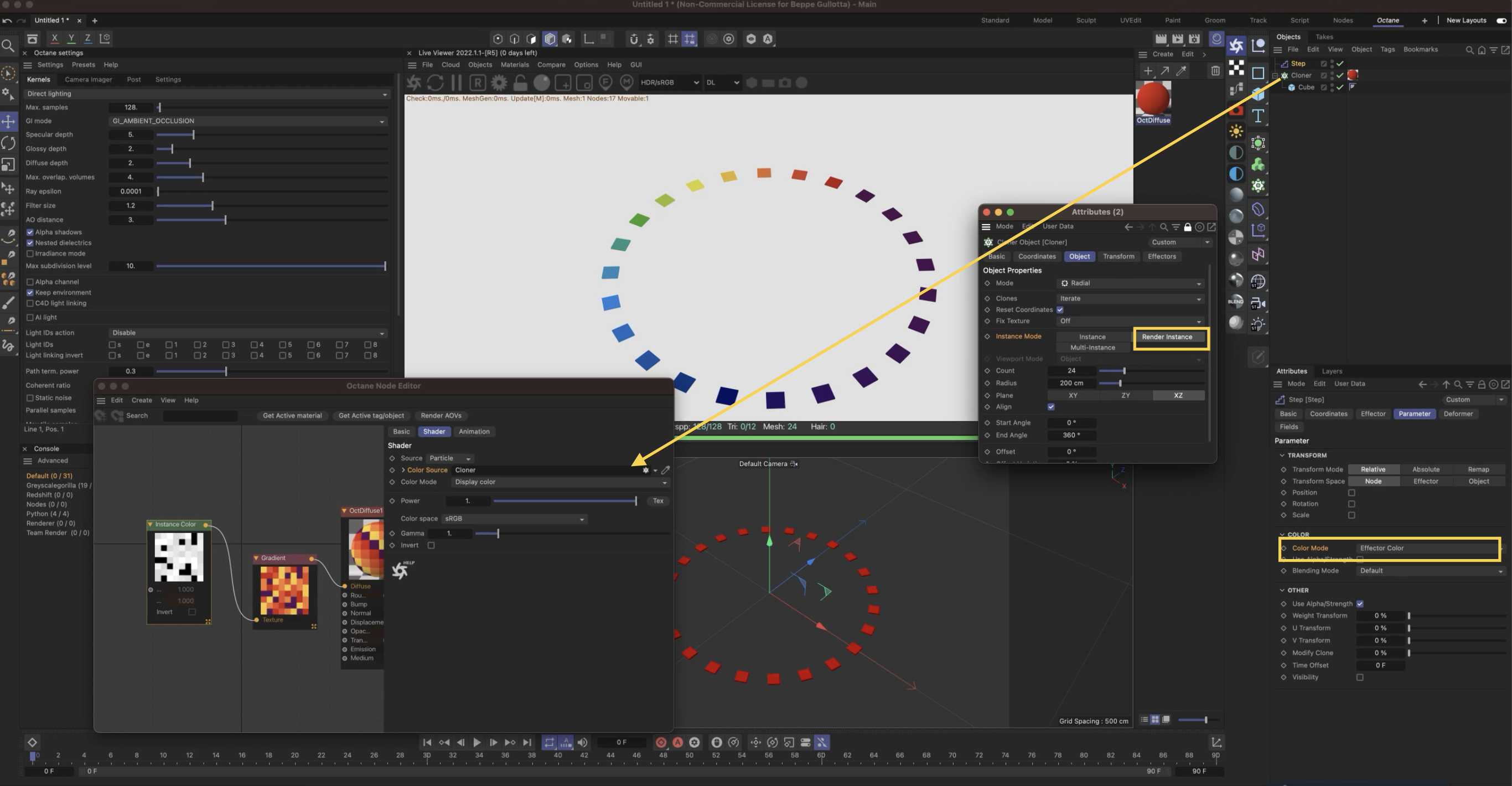Expand the Effector Color mode dropdown
The height and width of the screenshot is (786, 1512).
tap(1427, 549)
